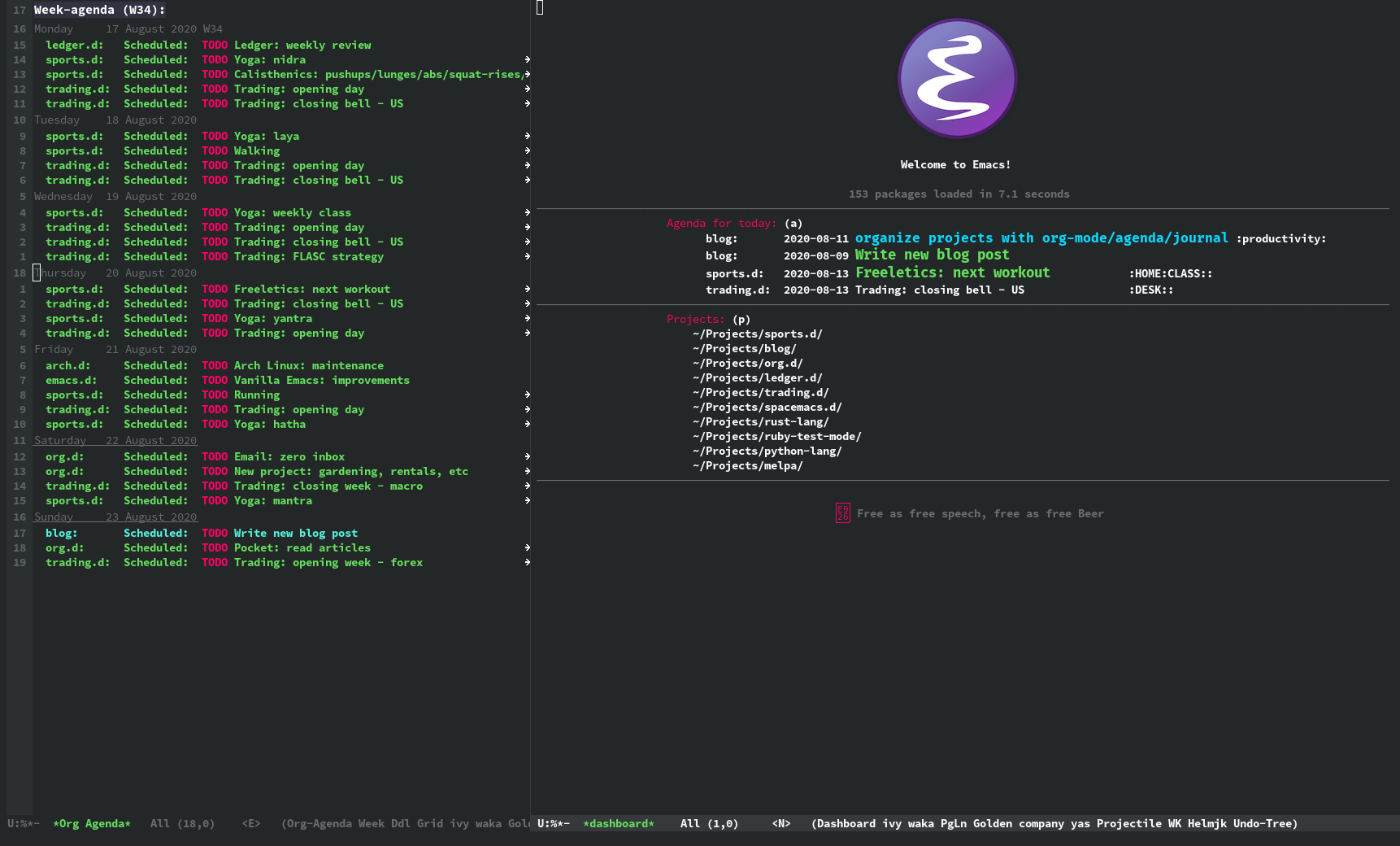Click the "blog:" category label on the Sunday row
Viewport: 1400px width, 846px height.
(x=62, y=533)
